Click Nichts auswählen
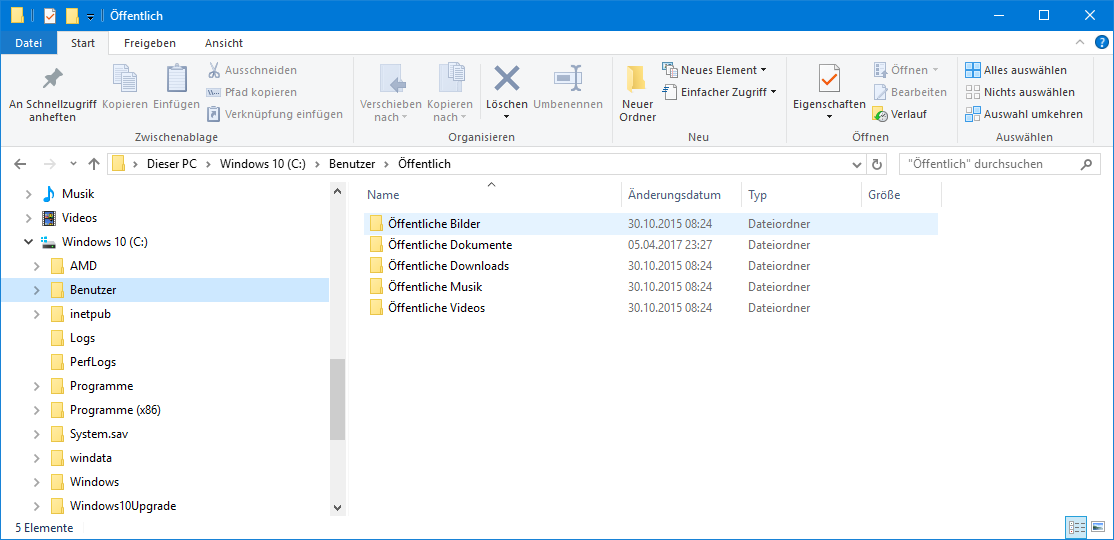The width and height of the screenshot is (1114, 540). 1020,92
